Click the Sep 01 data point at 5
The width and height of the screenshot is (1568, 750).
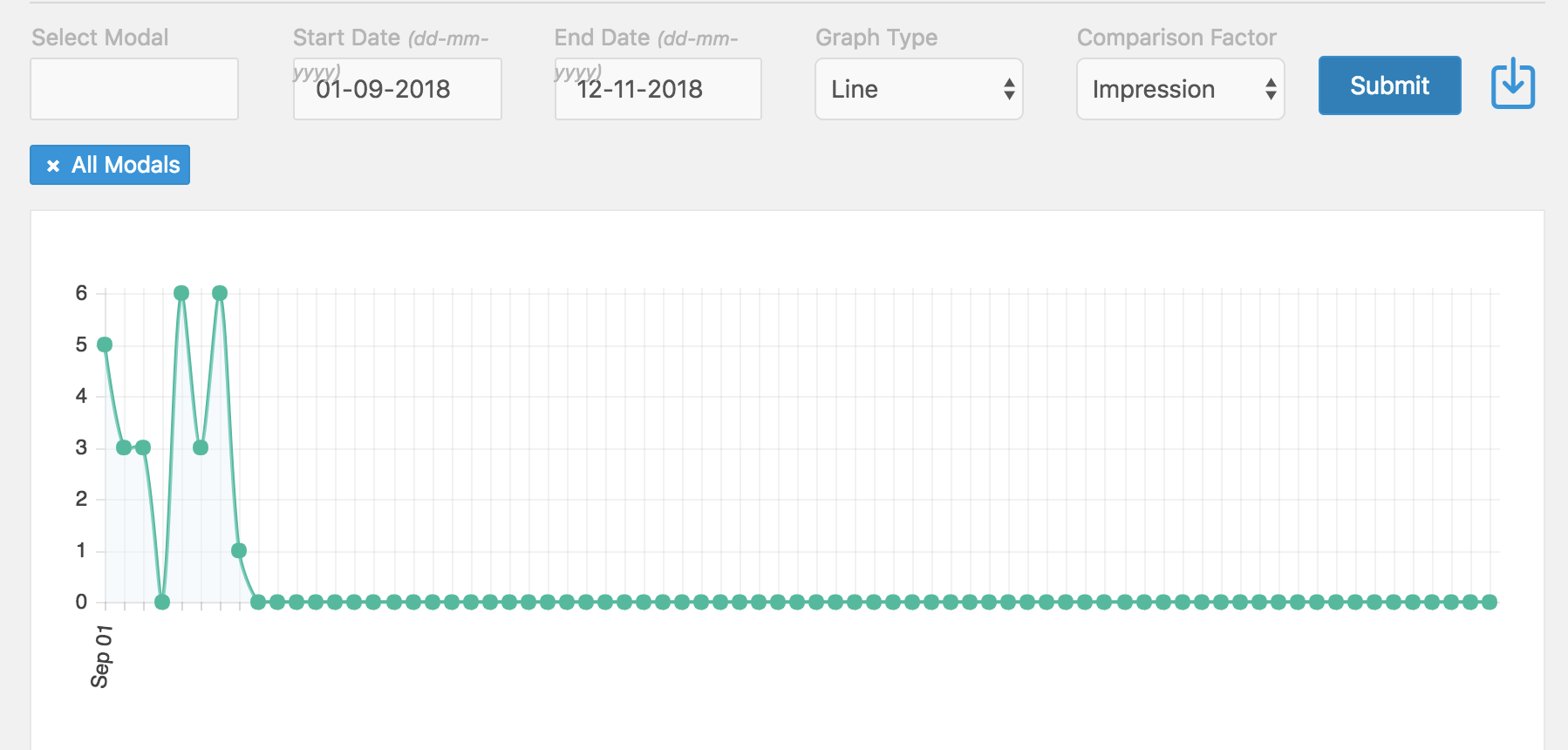pyautogui.click(x=105, y=344)
